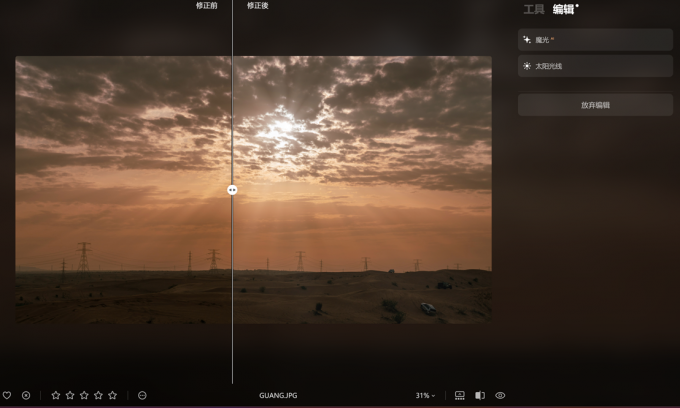Switch to the 工具 tab
The width and height of the screenshot is (680, 408).
pos(534,10)
